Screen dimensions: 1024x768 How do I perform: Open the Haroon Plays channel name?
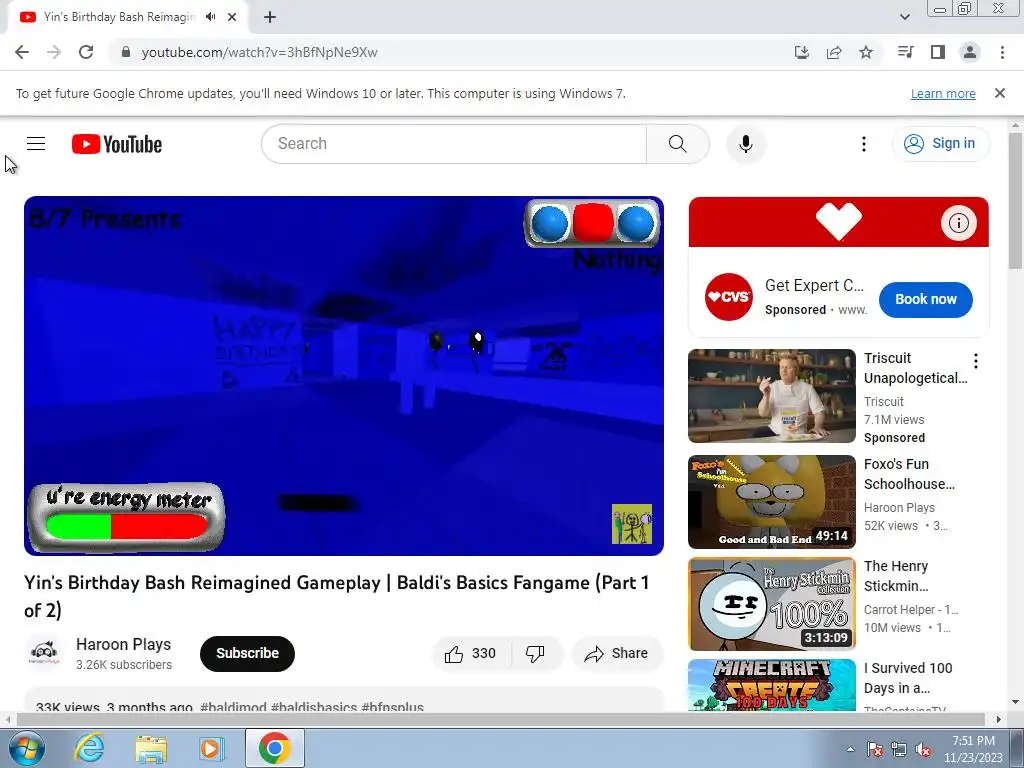[x=123, y=645]
